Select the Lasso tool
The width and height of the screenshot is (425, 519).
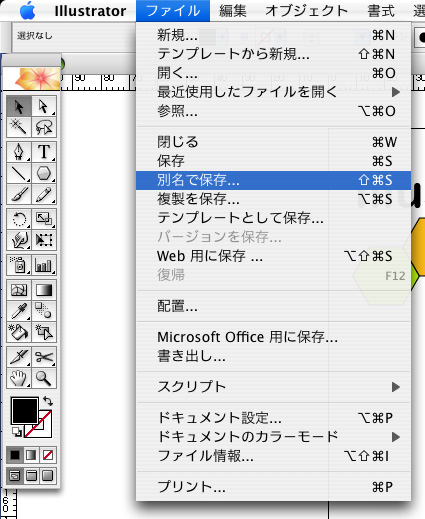[44, 127]
